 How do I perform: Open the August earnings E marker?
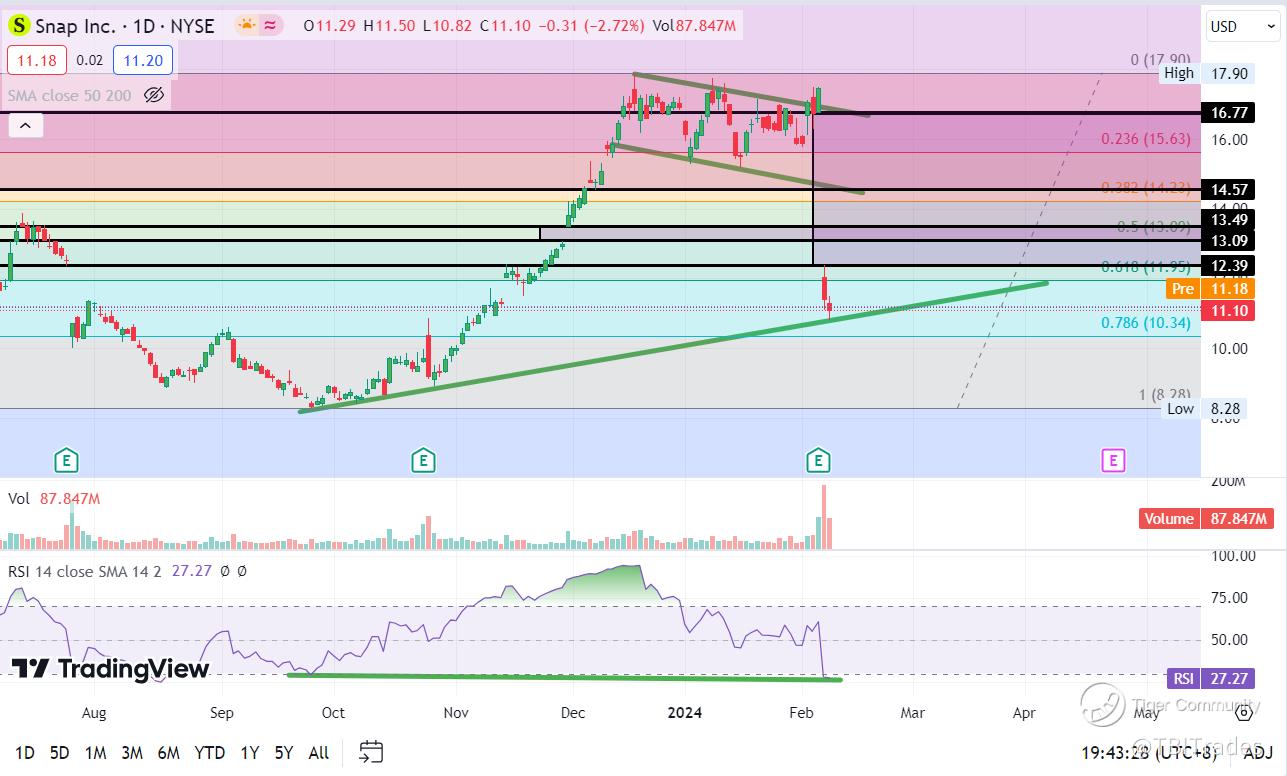coord(66,460)
